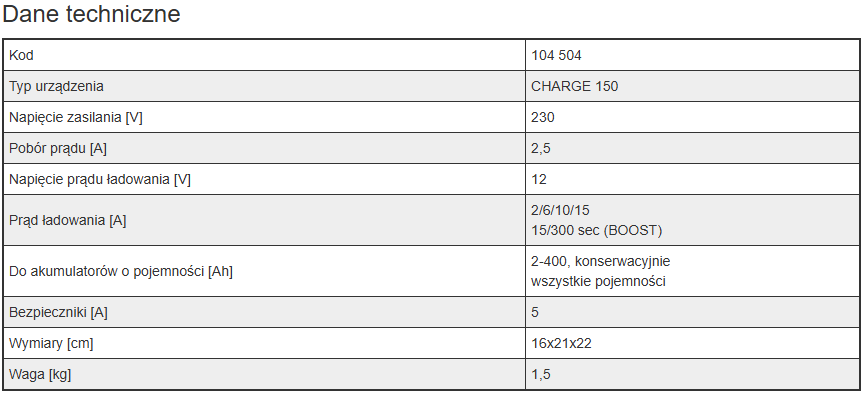Viewport: 866px width, 395px height.
Task: Click the charging voltage value 12
Action: pos(539,179)
